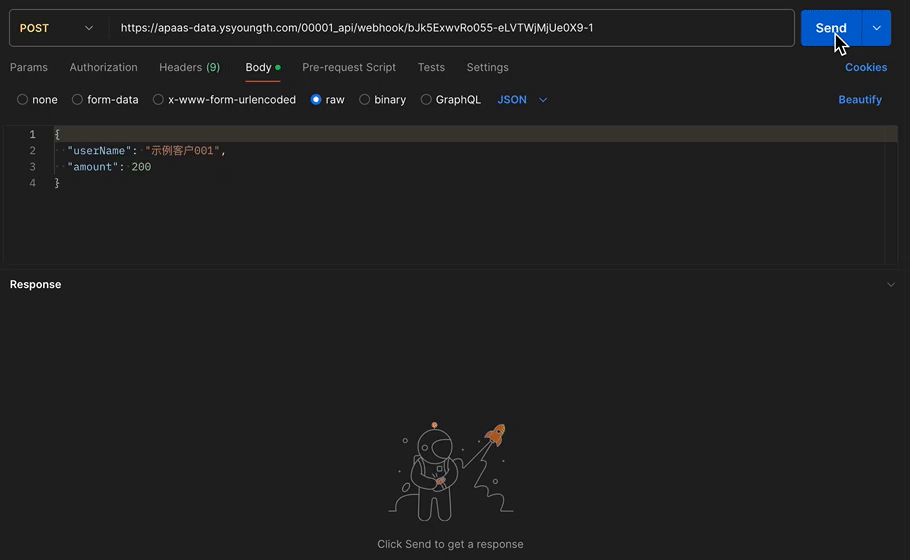Viewport: 910px width, 560px height.
Task: Open the JSON format dropdown
Action: [522, 100]
